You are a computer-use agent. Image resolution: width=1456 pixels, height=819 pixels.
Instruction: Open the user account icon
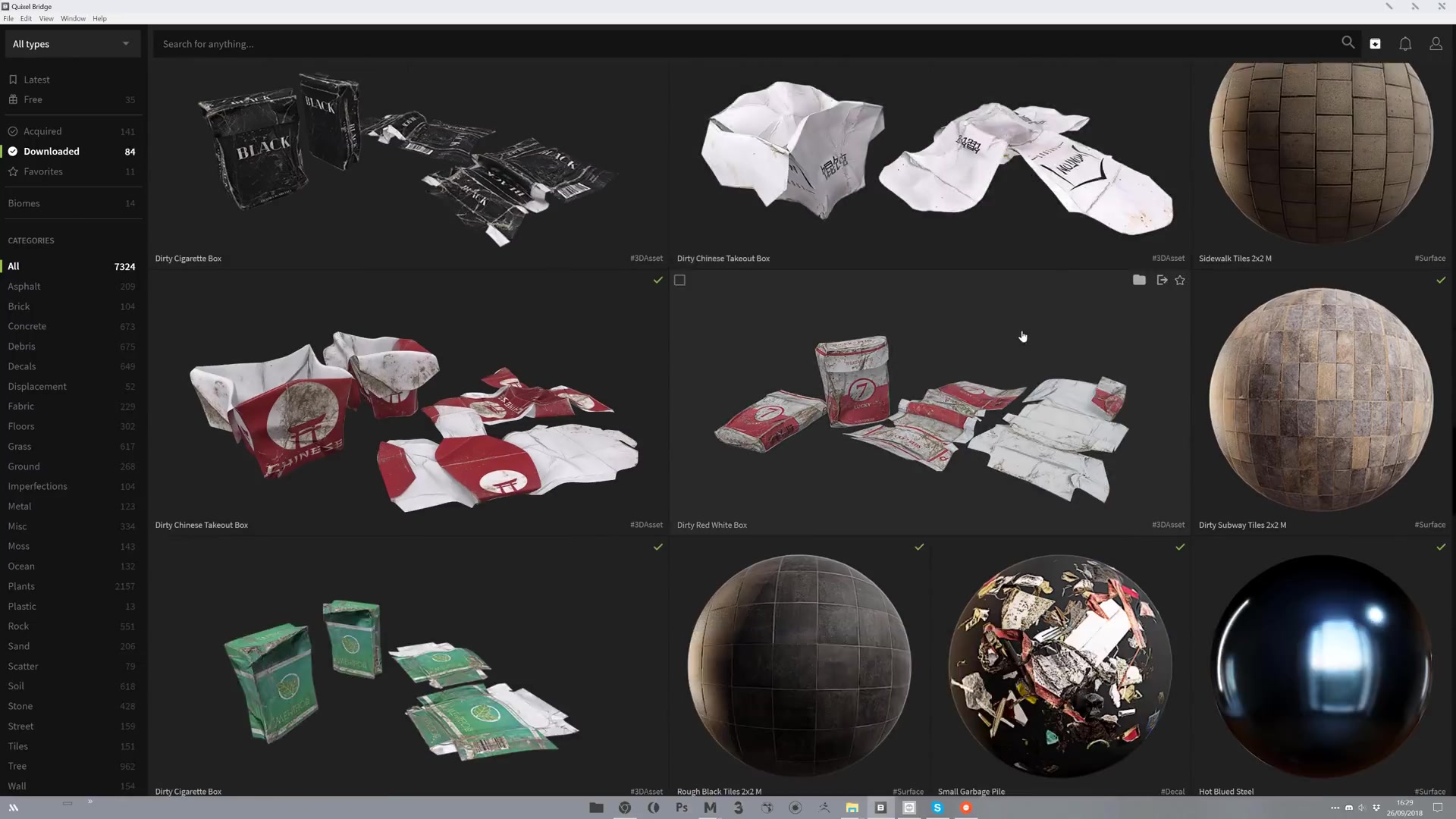1436,44
